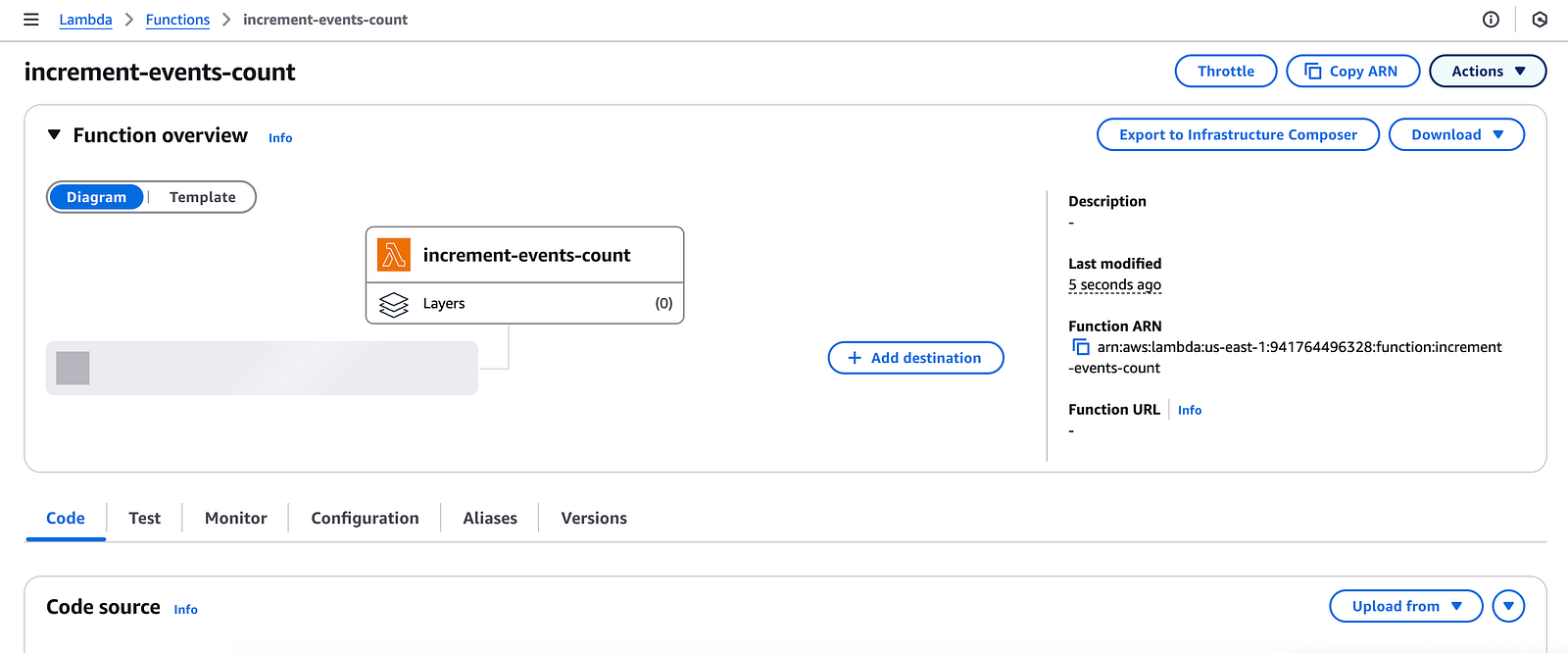The height and width of the screenshot is (653, 1568).
Task: Open Info link beside Function URL
Action: pos(1190,410)
